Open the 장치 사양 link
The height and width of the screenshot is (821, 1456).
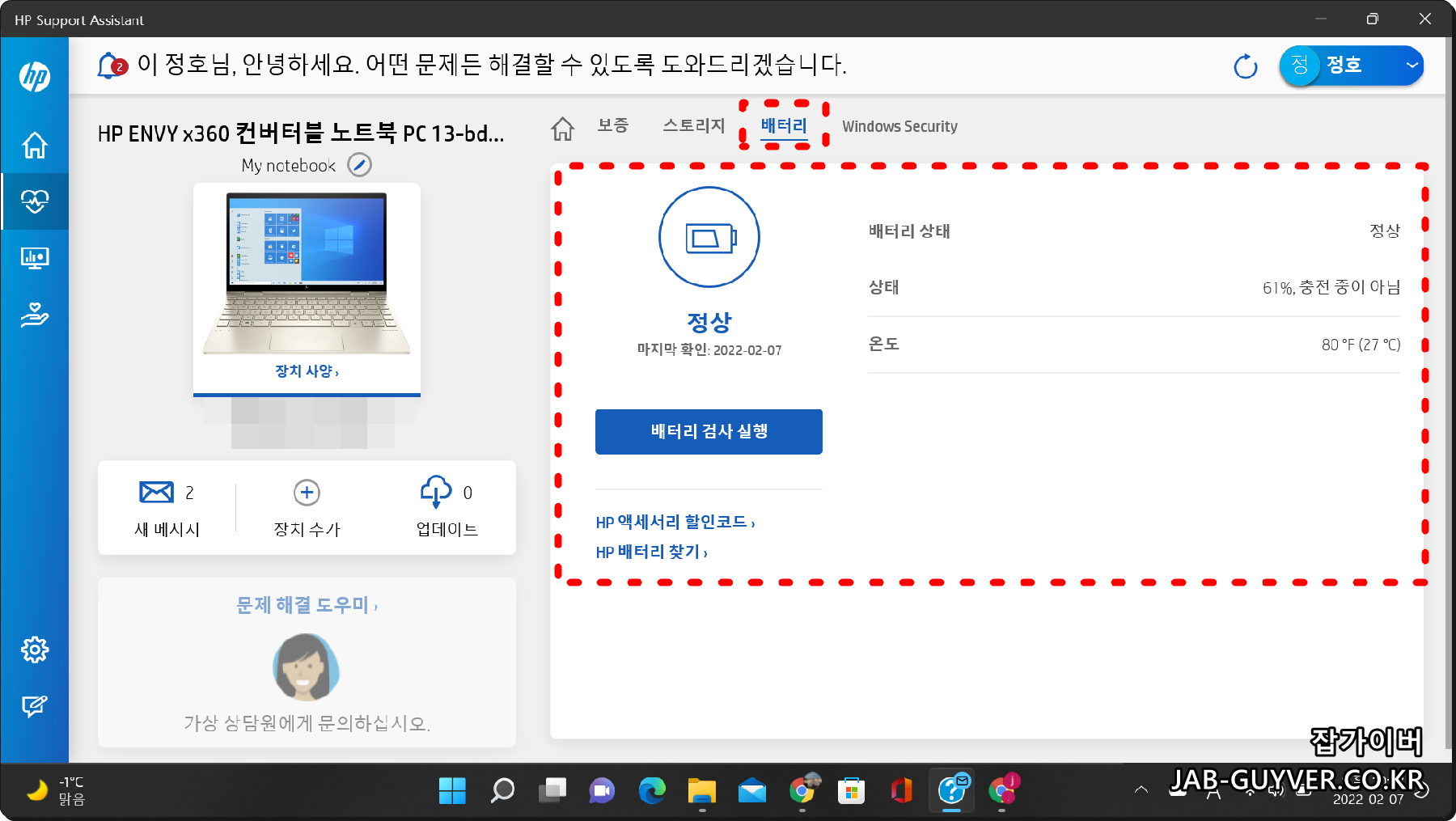click(307, 371)
